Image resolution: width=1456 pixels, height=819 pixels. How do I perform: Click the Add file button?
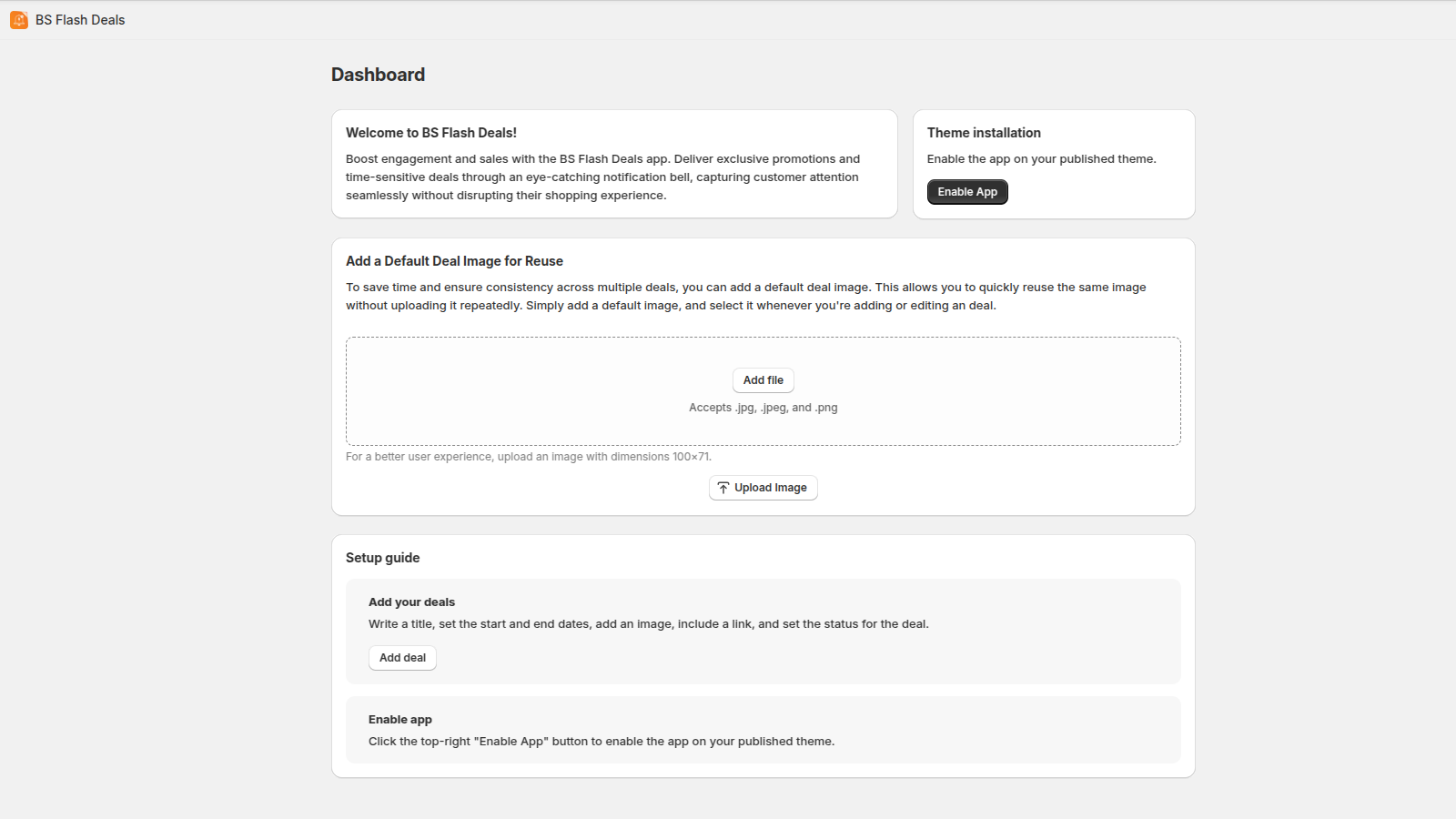[x=763, y=379]
